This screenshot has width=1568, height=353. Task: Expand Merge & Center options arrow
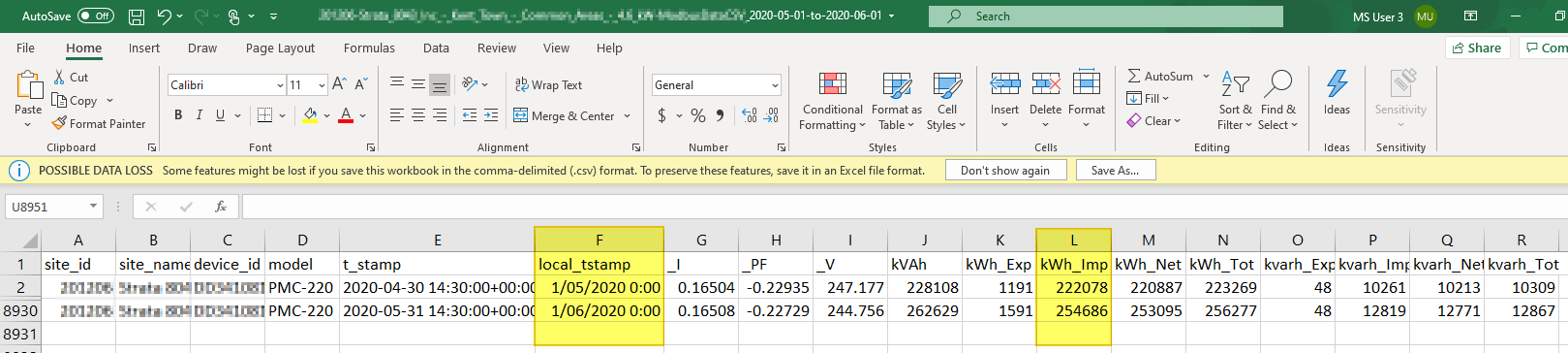(628, 116)
